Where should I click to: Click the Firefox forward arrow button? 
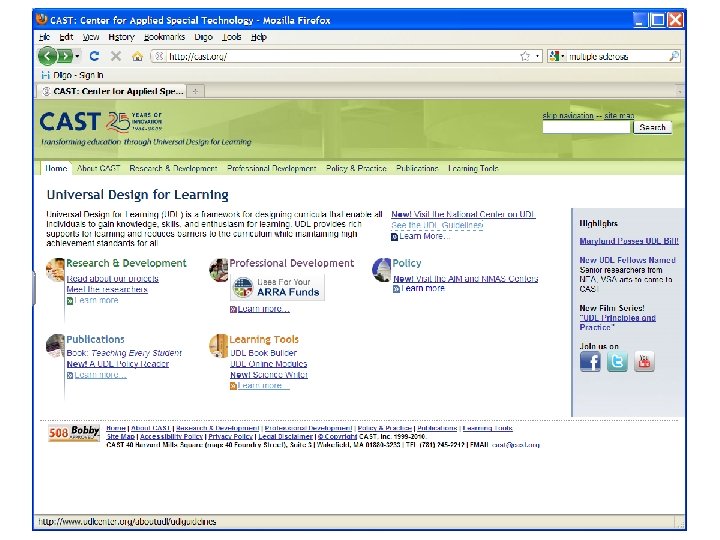coord(65,56)
